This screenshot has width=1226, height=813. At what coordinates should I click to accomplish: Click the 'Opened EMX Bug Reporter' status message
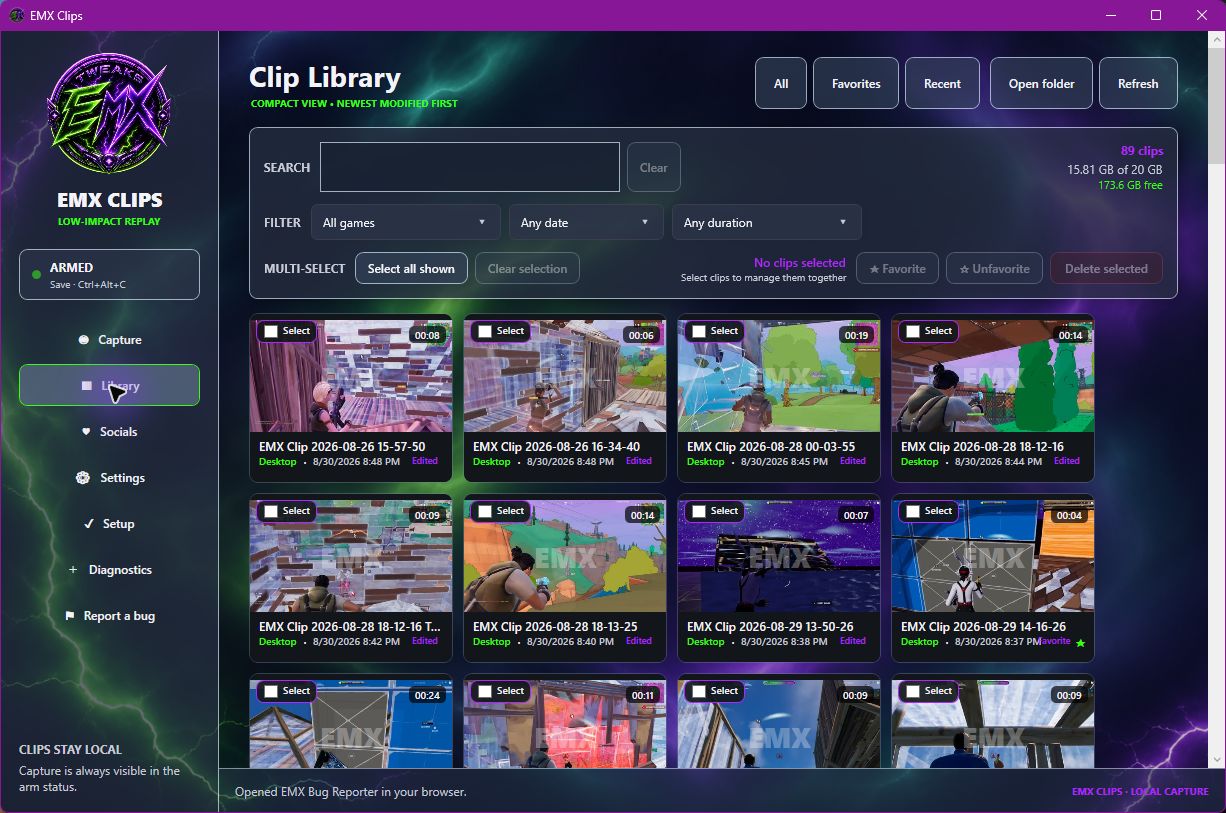point(350,792)
